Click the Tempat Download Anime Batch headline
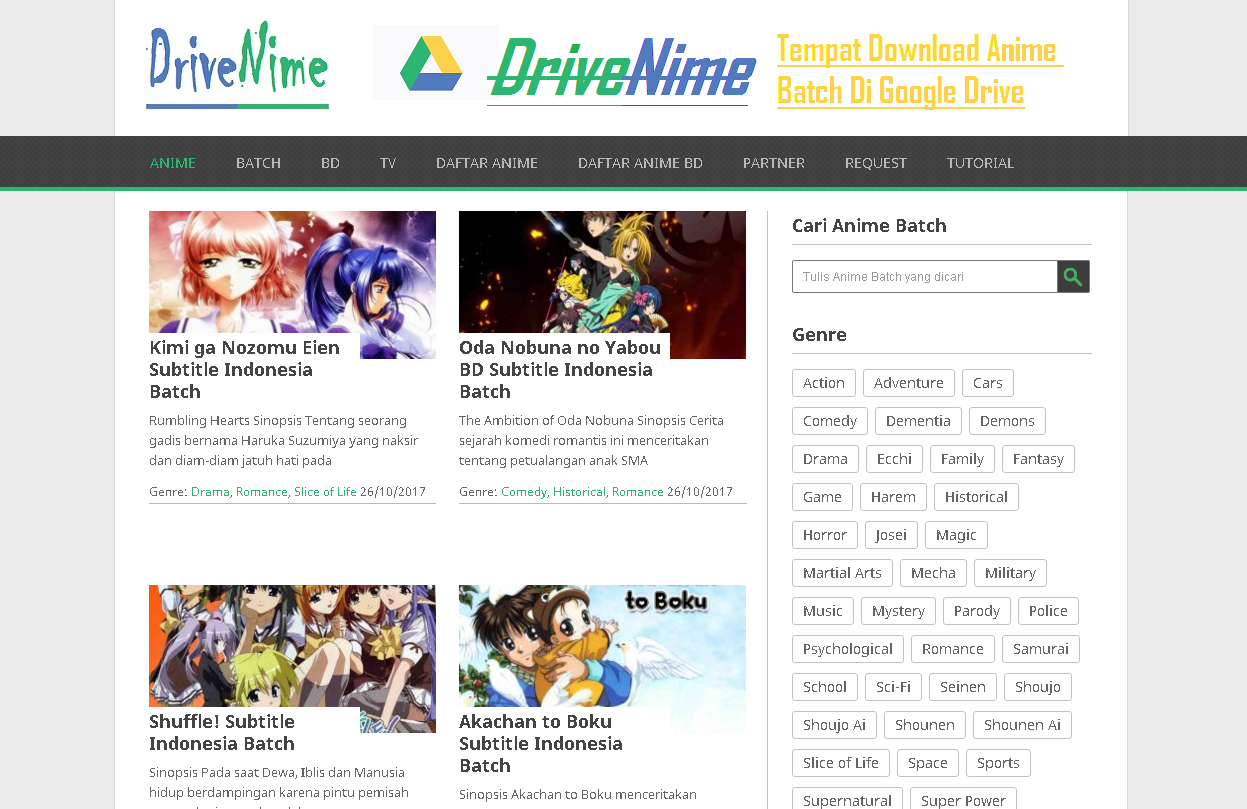 click(x=918, y=70)
